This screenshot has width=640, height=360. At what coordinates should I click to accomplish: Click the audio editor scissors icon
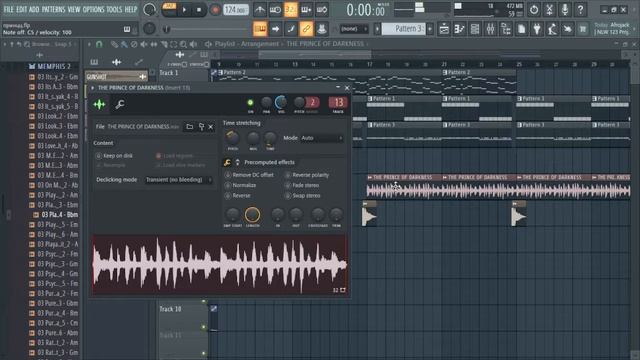tap(549, 9)
